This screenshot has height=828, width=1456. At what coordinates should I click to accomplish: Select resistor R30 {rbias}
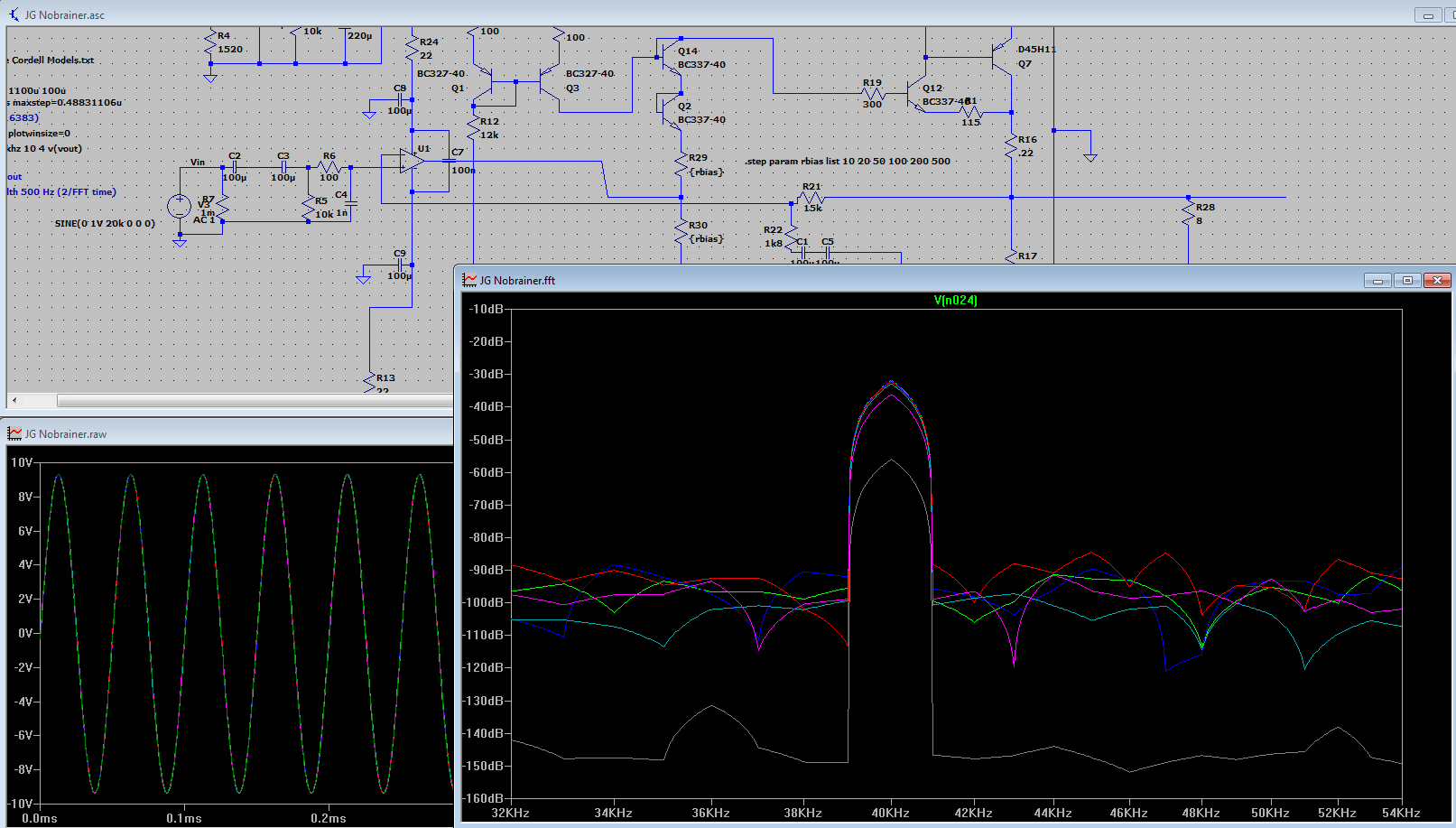pyautogui.click(x=681, y=233)
